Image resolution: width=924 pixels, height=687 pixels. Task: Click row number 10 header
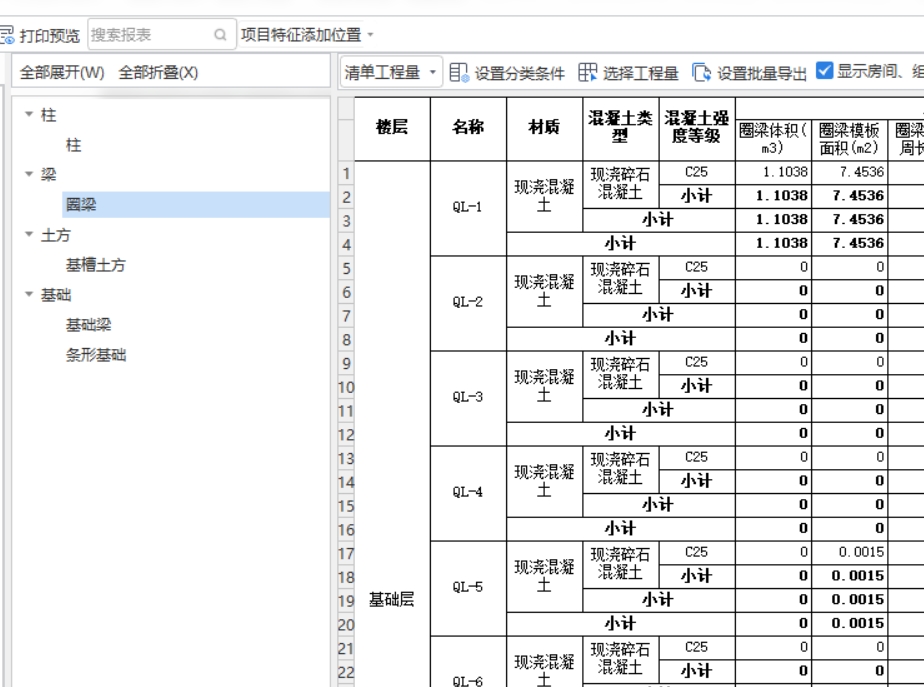[346, 387]
